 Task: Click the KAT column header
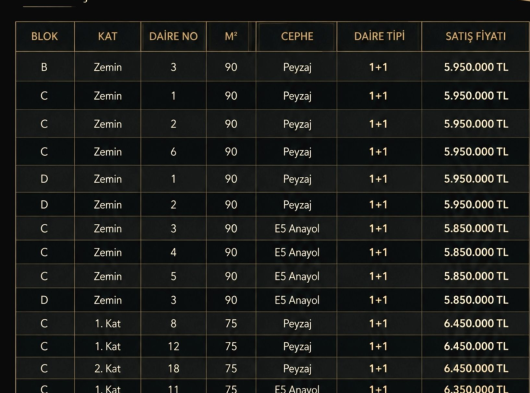[107, 36]
